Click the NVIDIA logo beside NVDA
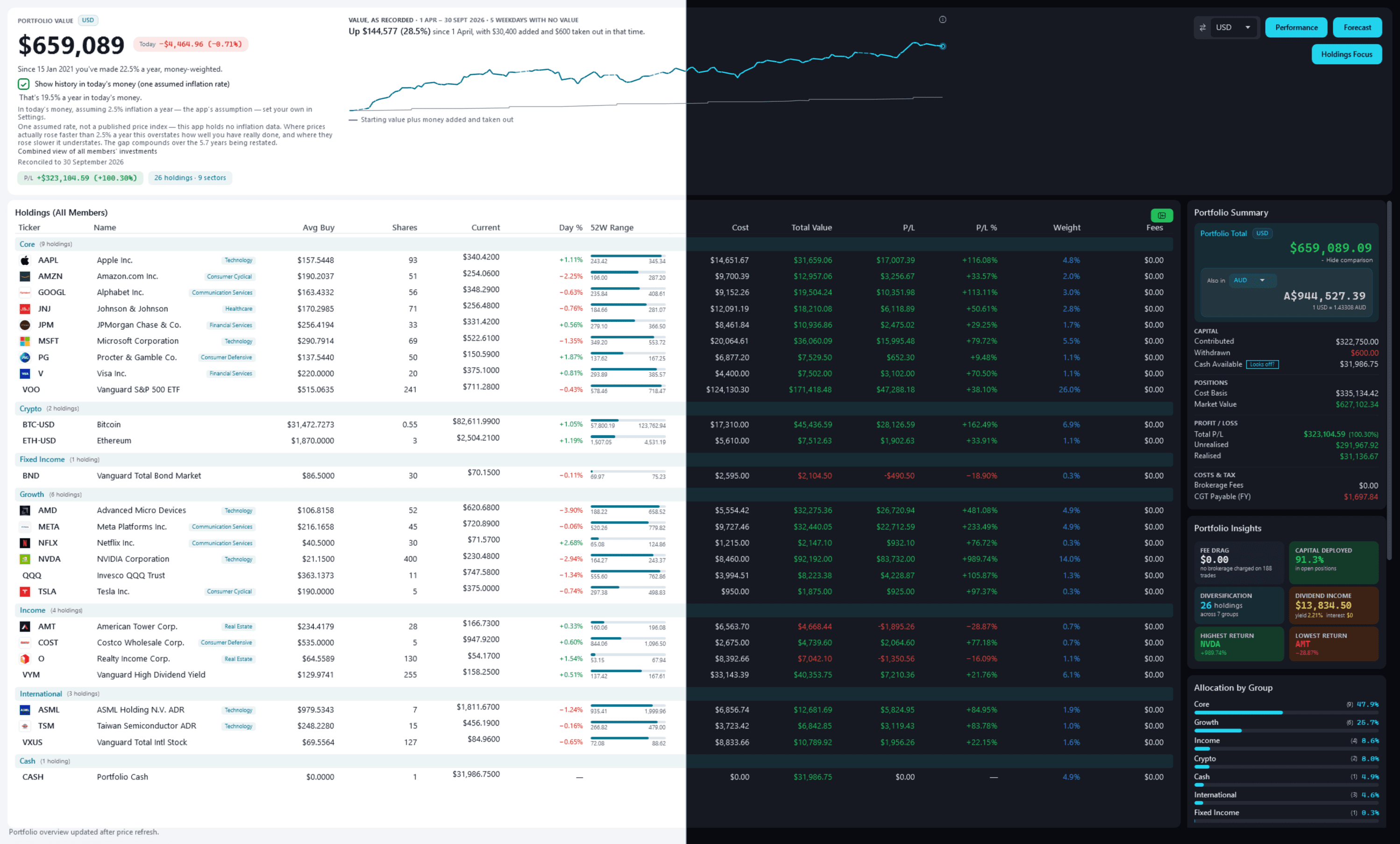Image resolution: width=1400 pixels, height=844 pixels. click(x=25, y=559)
